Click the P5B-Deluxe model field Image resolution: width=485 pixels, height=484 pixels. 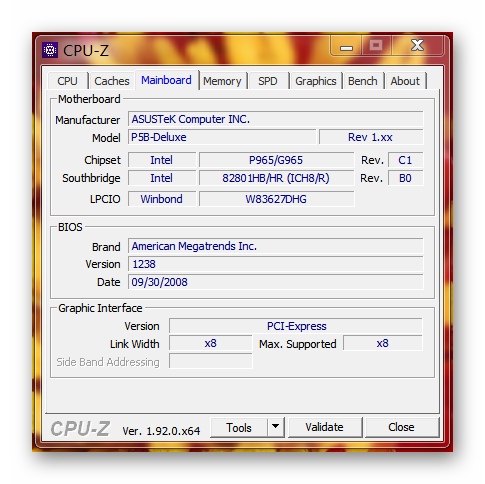[222, 137]
